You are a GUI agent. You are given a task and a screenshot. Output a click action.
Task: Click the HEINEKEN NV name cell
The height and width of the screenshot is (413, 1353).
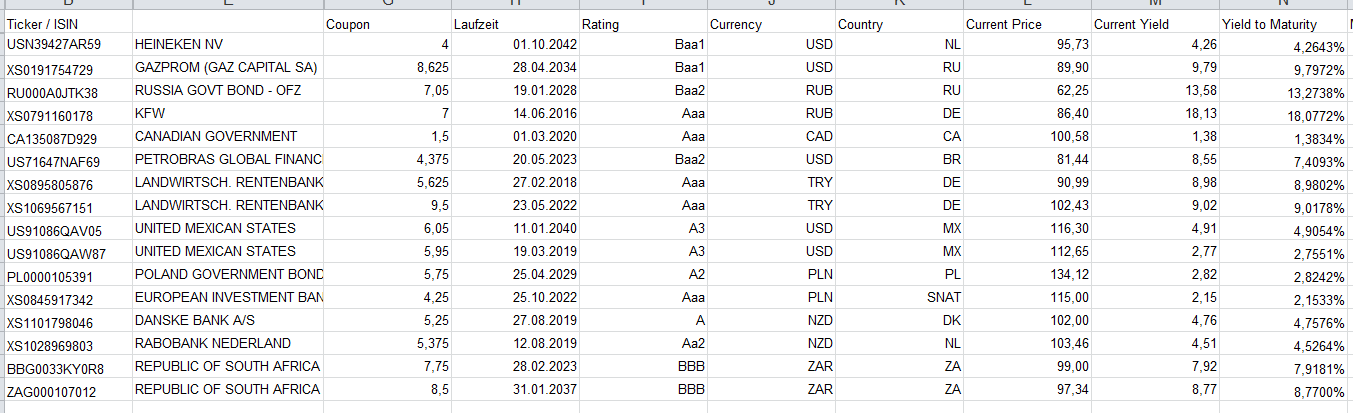click(x=227, y=45)
